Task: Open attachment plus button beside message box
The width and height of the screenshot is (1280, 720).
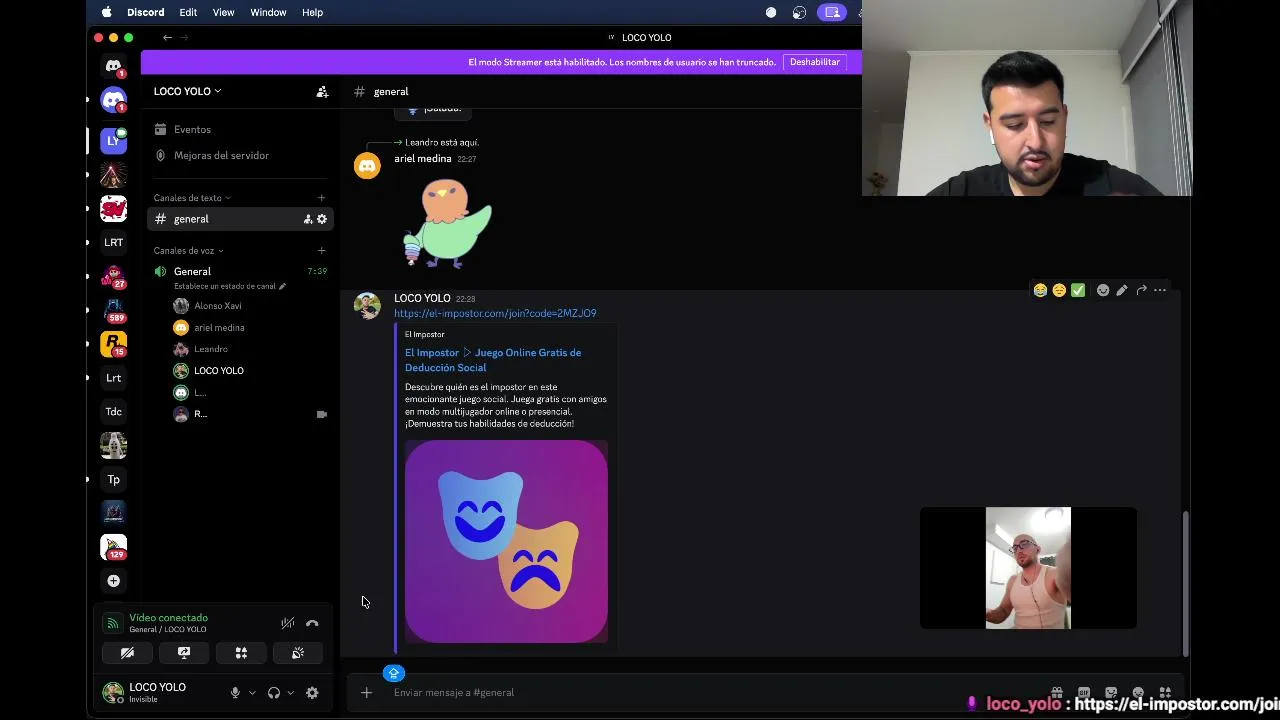Action: point(366,692)
